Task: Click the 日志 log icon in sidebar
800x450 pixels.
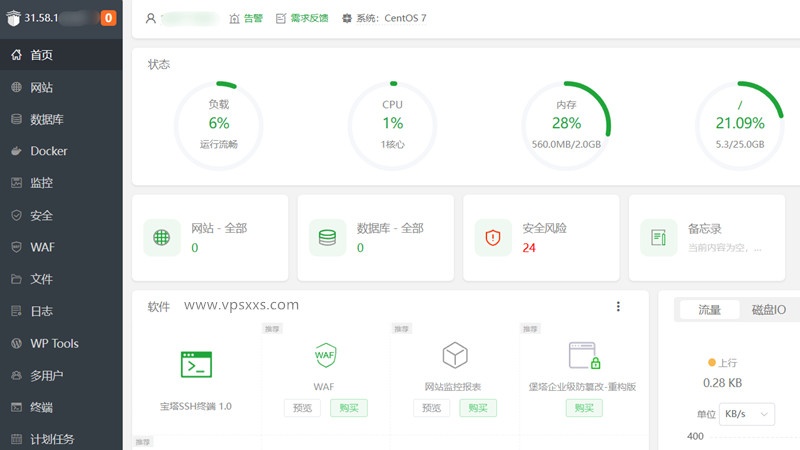Action: click(16, 311)
